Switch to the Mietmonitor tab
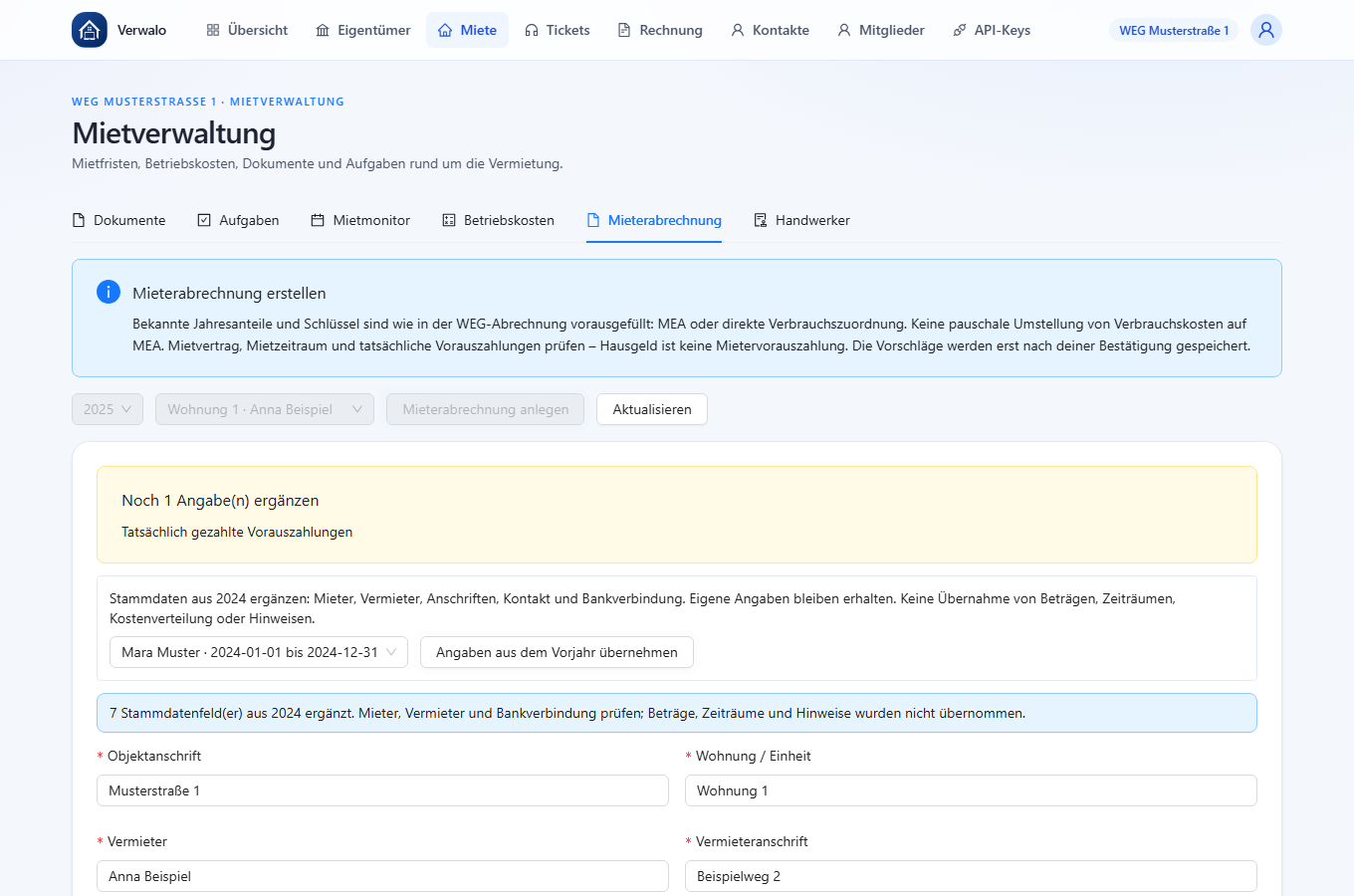Screen dimensions: 1354x896 pos(360,220)
